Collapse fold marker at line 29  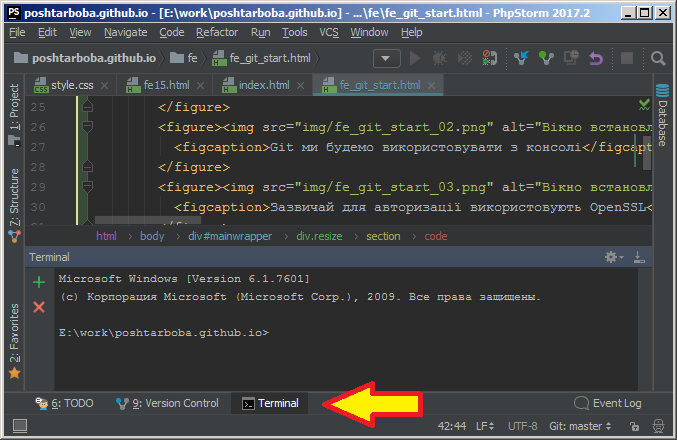point(87,187)
